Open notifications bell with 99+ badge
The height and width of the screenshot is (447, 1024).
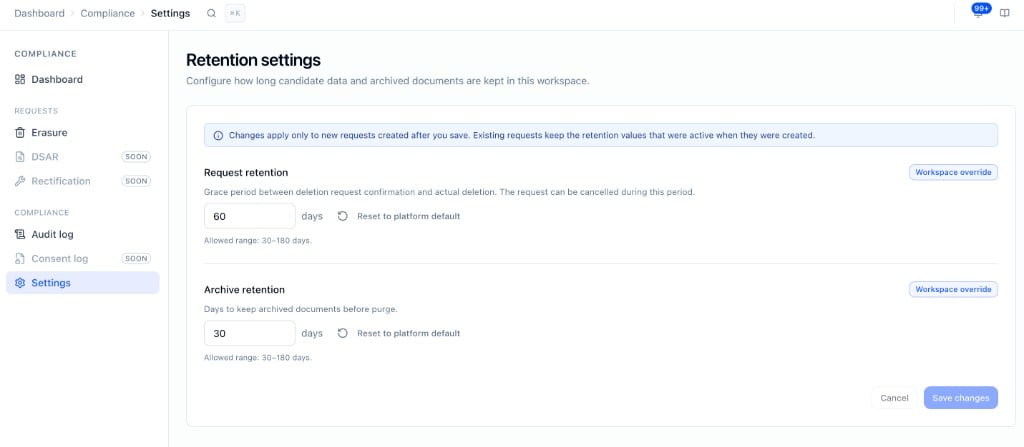coord(978,13)
